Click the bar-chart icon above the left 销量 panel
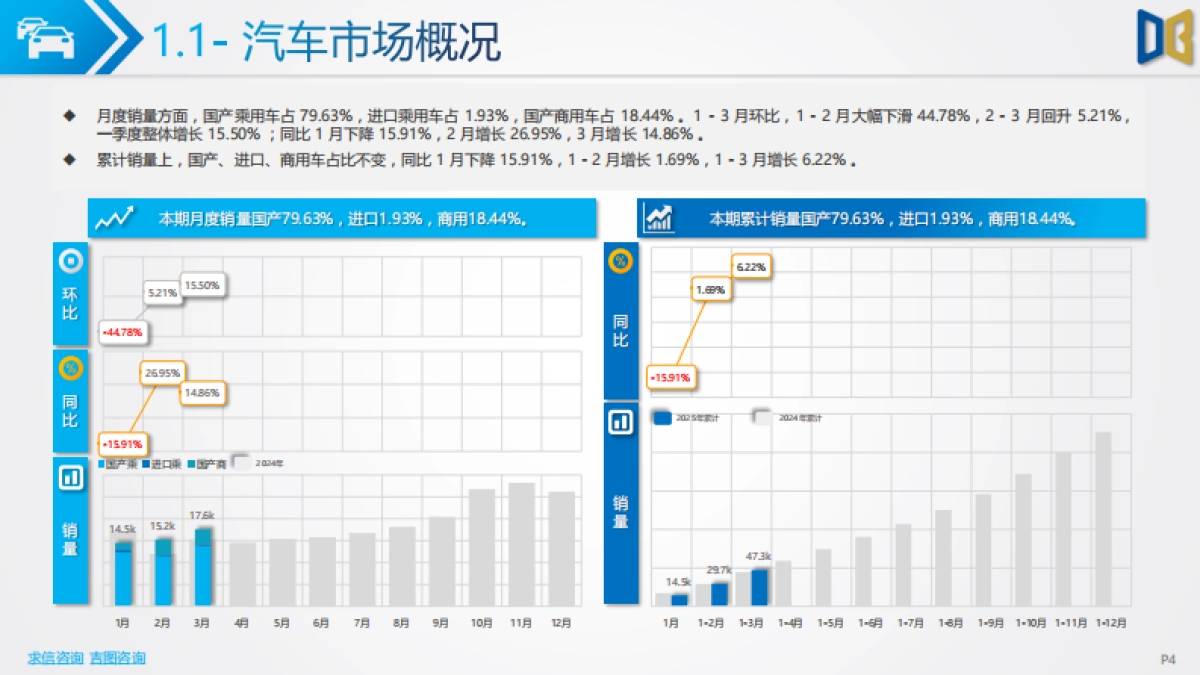 point(70,479)
